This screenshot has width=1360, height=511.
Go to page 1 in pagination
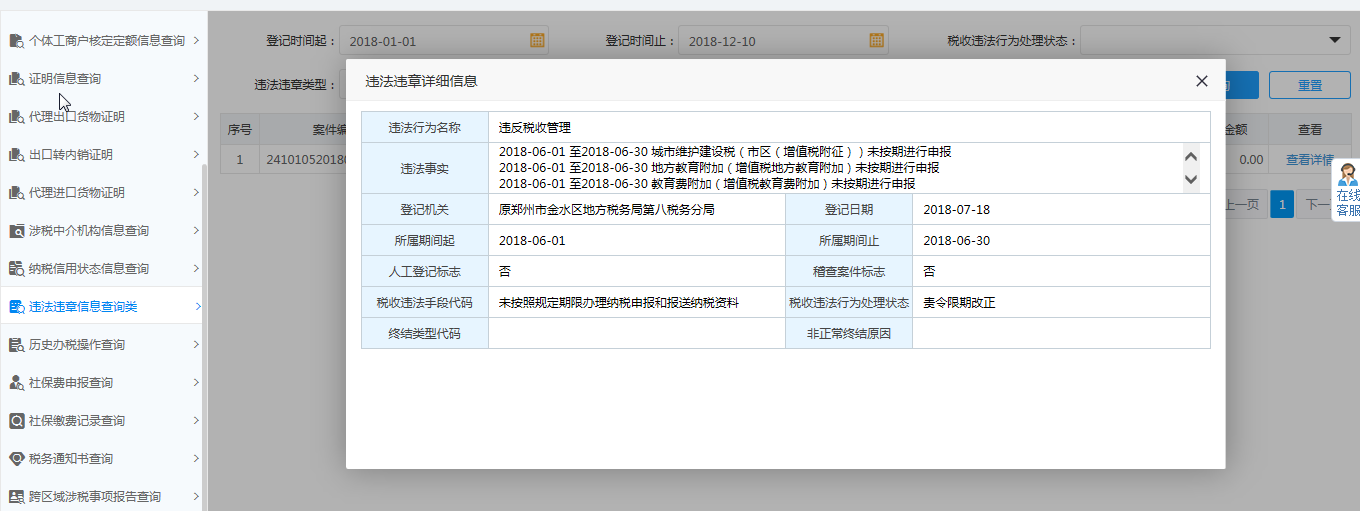click(x=1281, y=204)
